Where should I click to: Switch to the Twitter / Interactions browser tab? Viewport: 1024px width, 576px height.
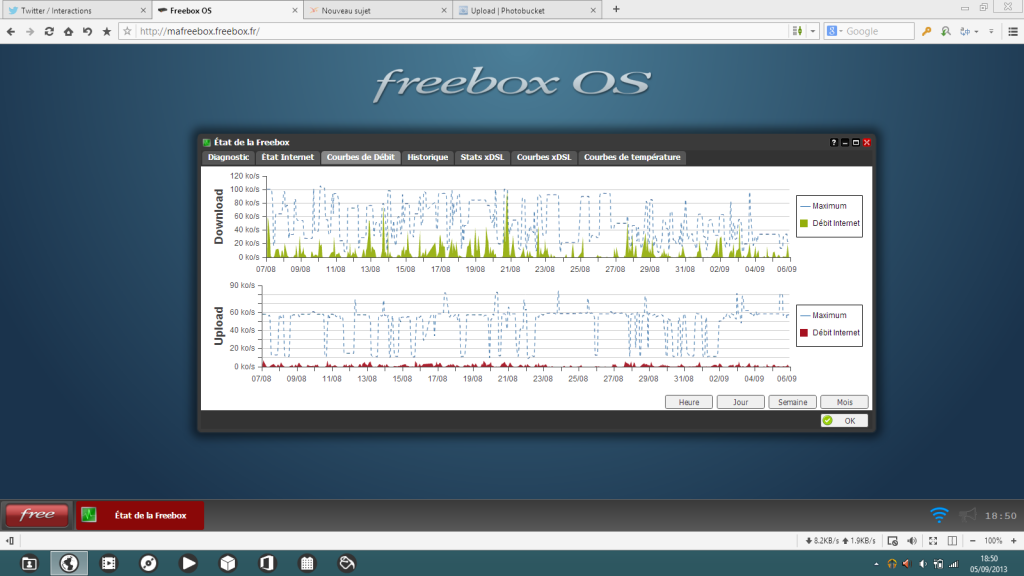click(76, 10)
